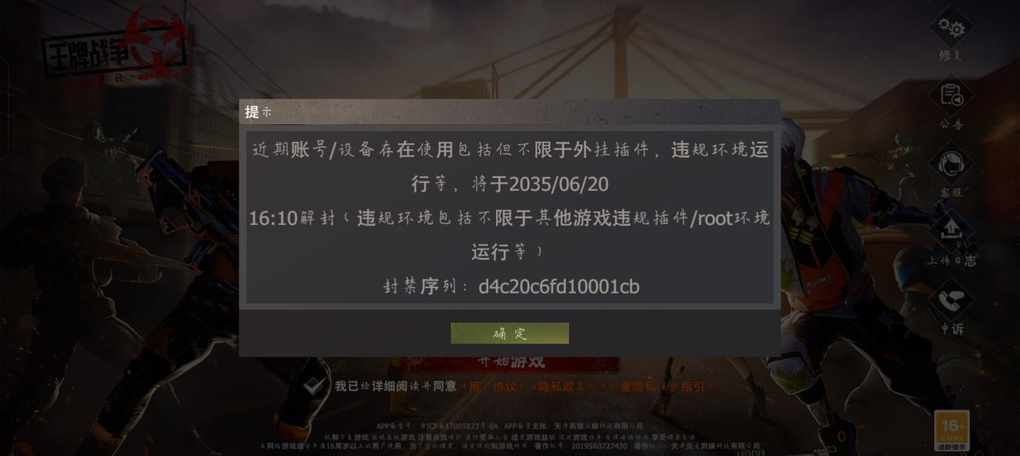Click the red 开始游戏 start button
This screenshot has height=456, width=1020.
tap(510, 362)
